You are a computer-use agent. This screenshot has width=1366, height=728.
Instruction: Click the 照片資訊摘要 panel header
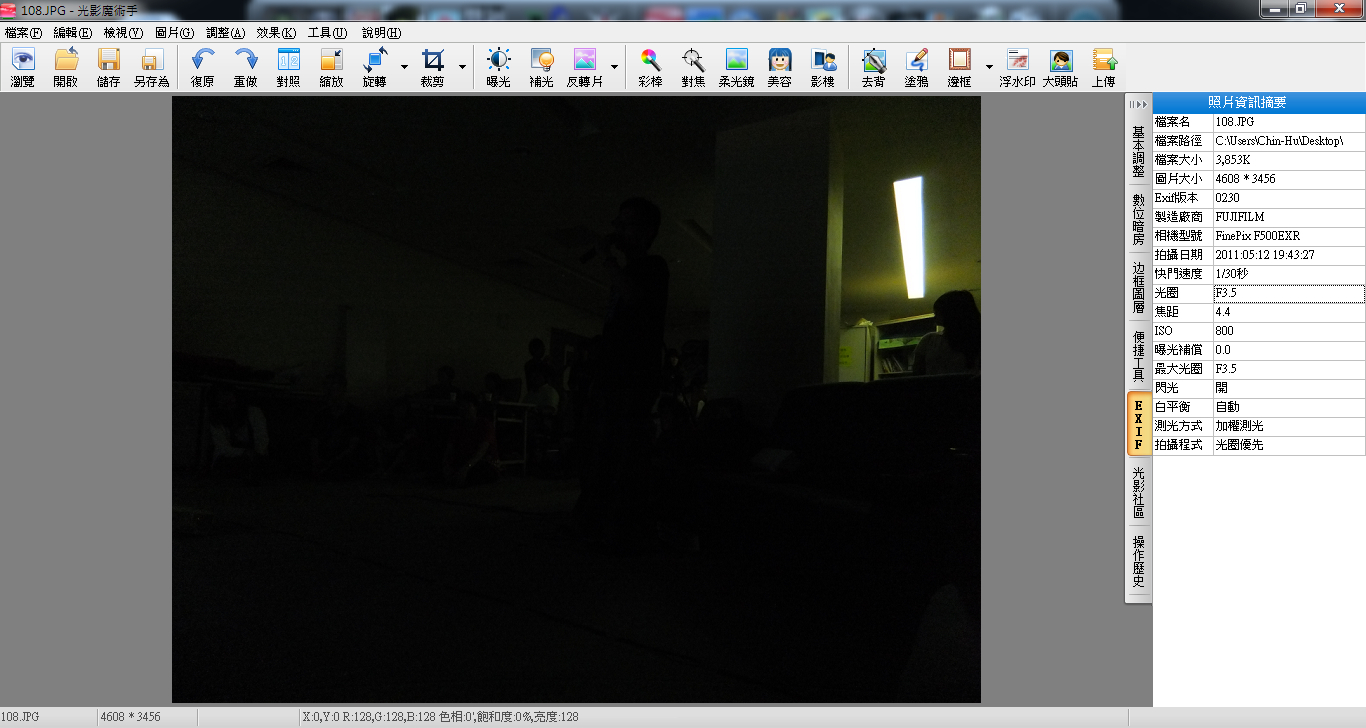click(1259, 102)
